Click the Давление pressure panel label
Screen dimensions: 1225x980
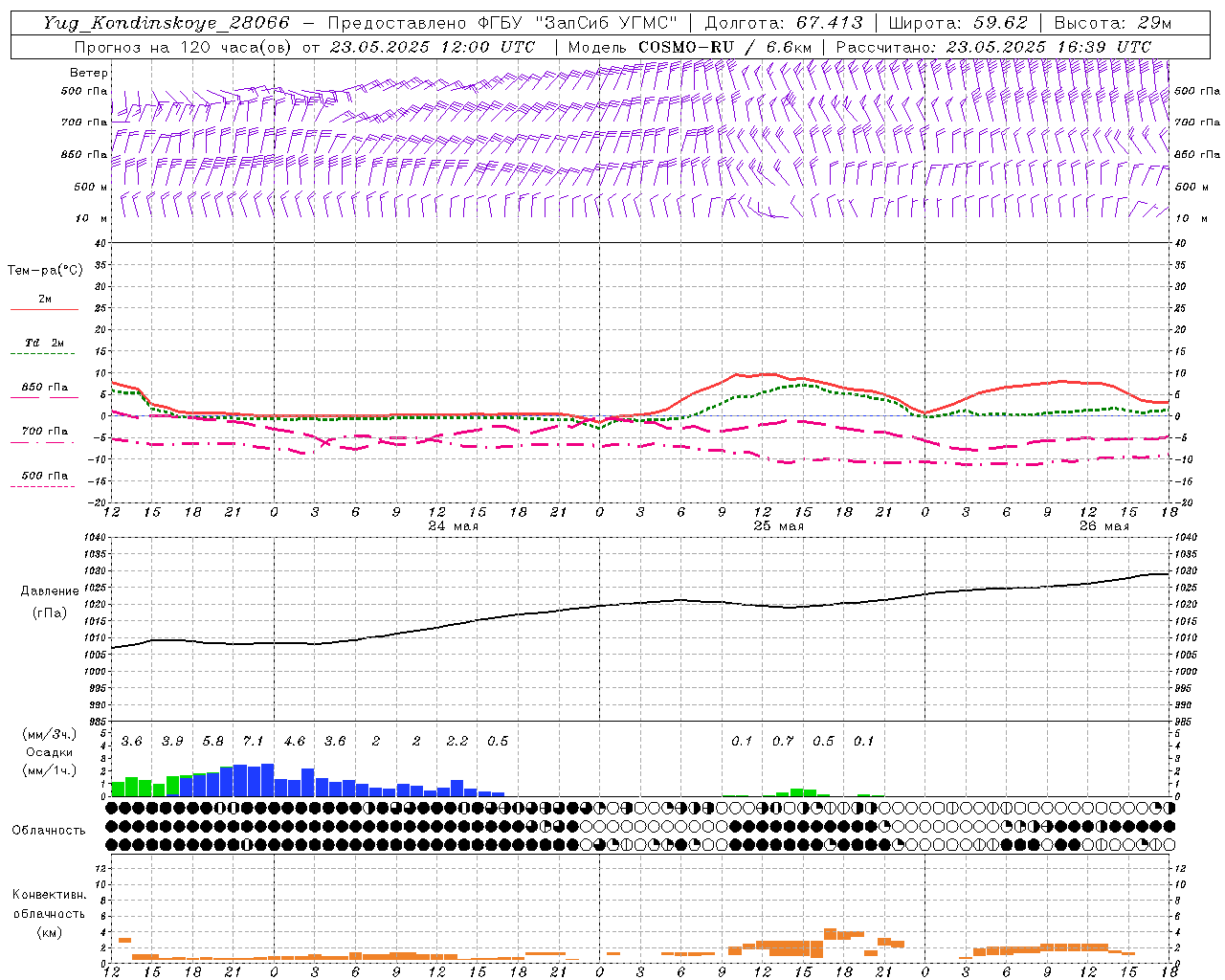coord(50,591)
